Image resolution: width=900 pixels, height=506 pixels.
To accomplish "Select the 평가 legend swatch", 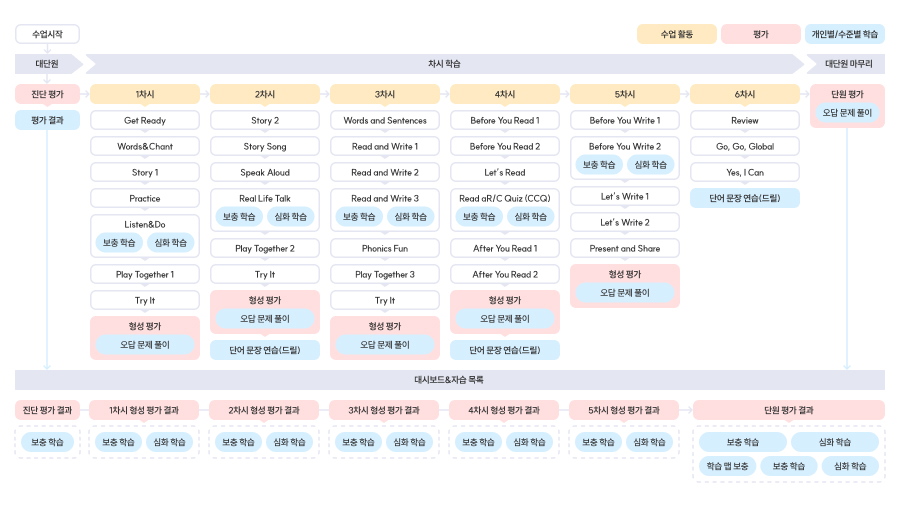I will (x=761, y=34).
